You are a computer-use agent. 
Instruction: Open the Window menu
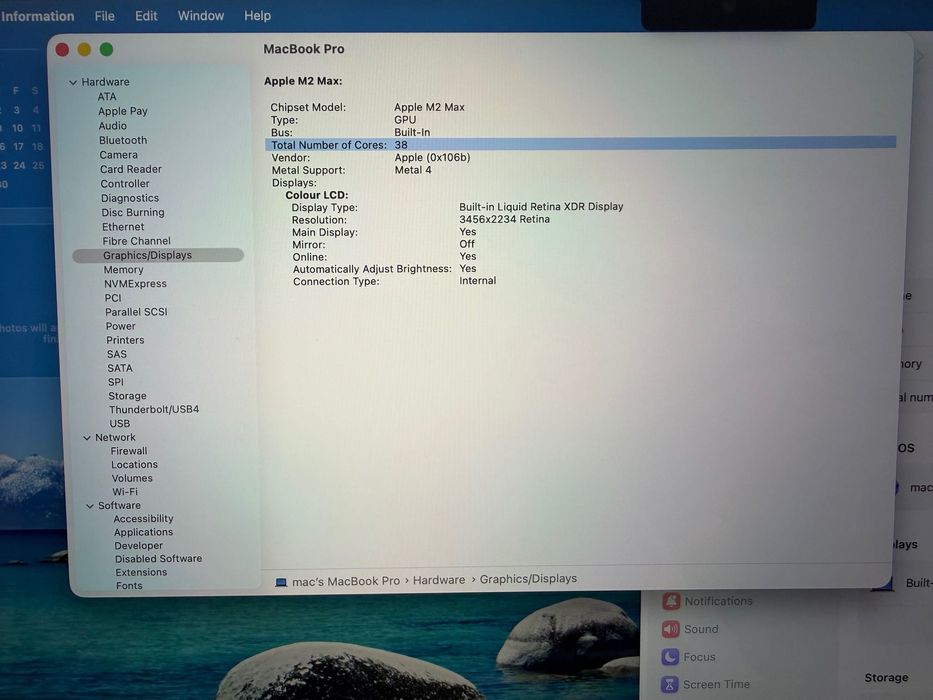[x=201, y=16]
